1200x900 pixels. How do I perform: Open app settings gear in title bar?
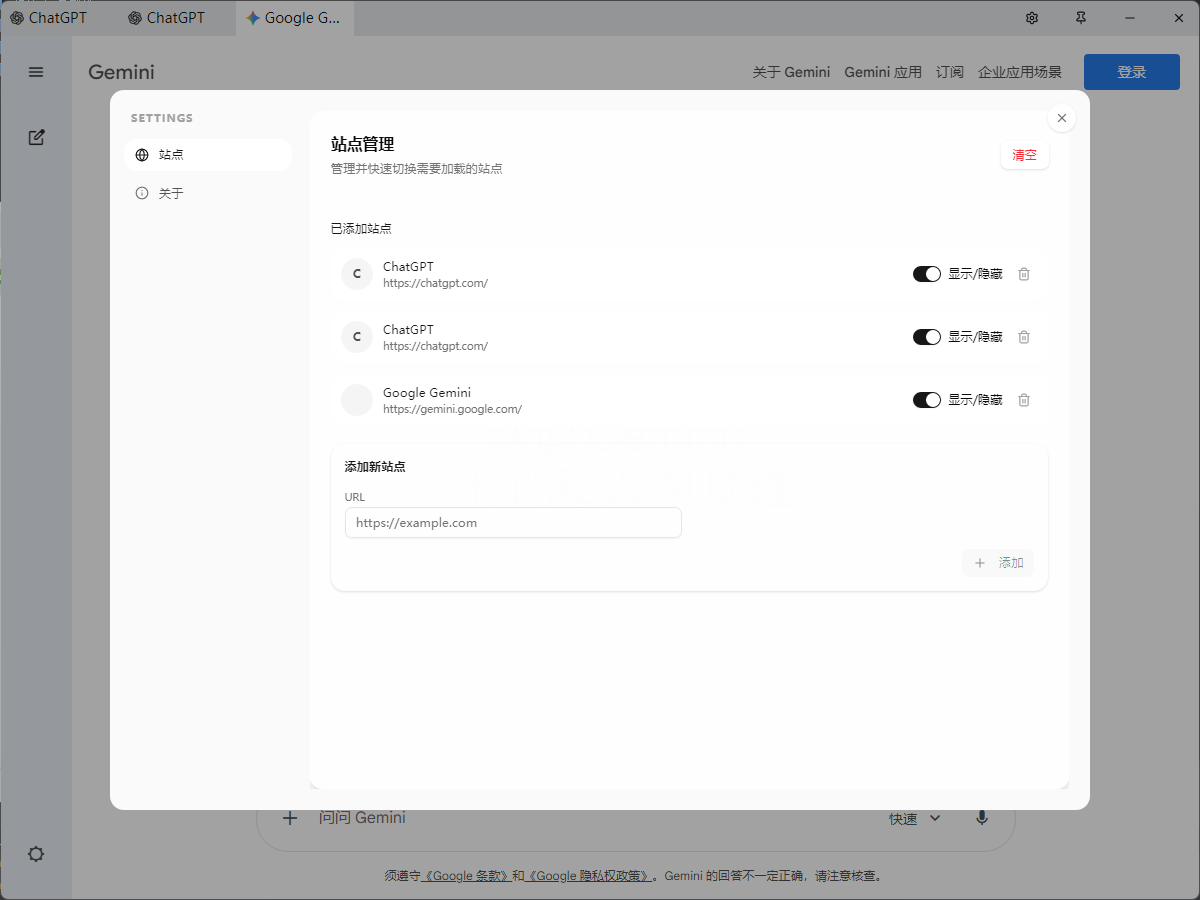[x=1032, y=18]
